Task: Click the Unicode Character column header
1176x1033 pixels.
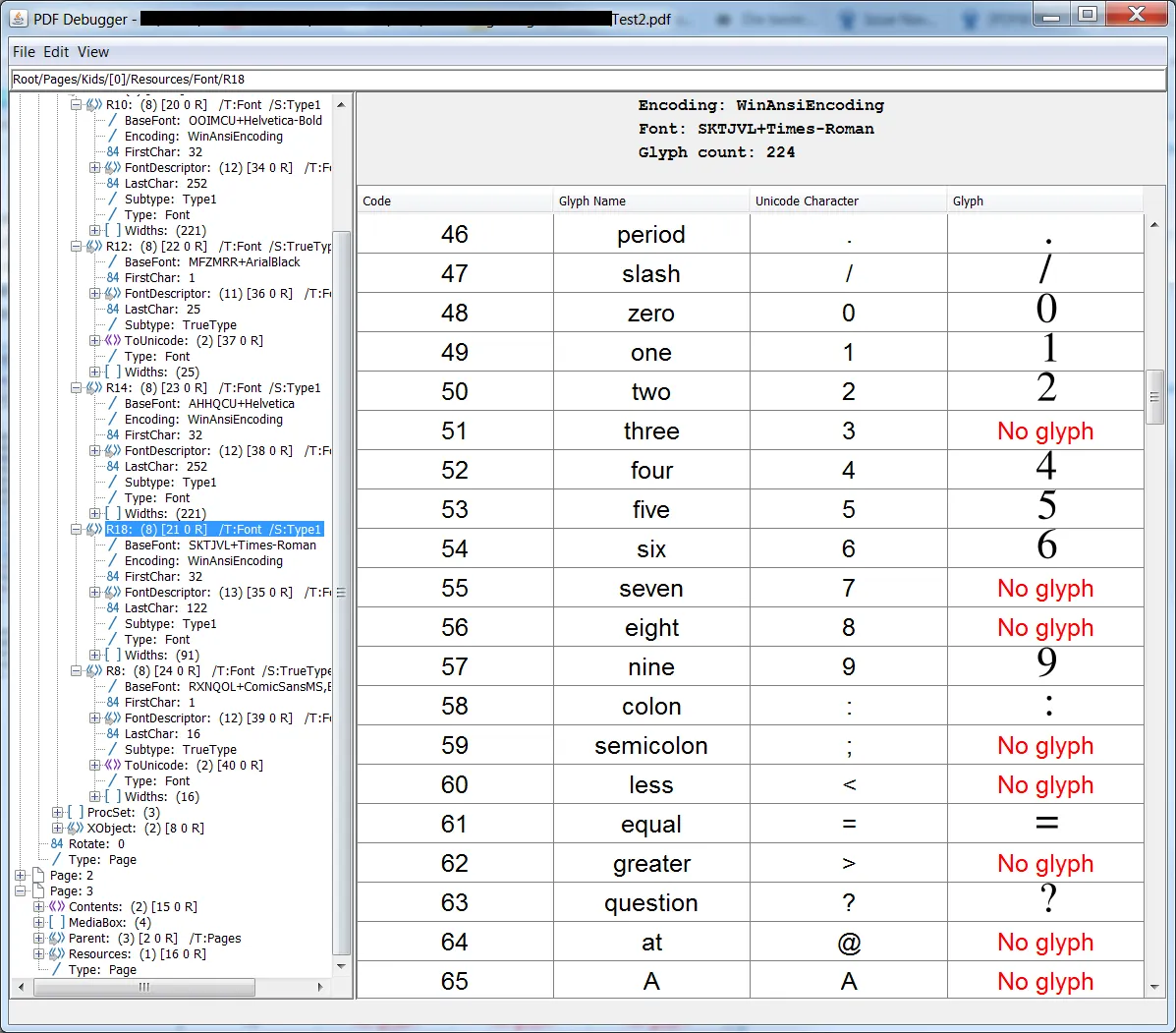Action: pos(848,201)
